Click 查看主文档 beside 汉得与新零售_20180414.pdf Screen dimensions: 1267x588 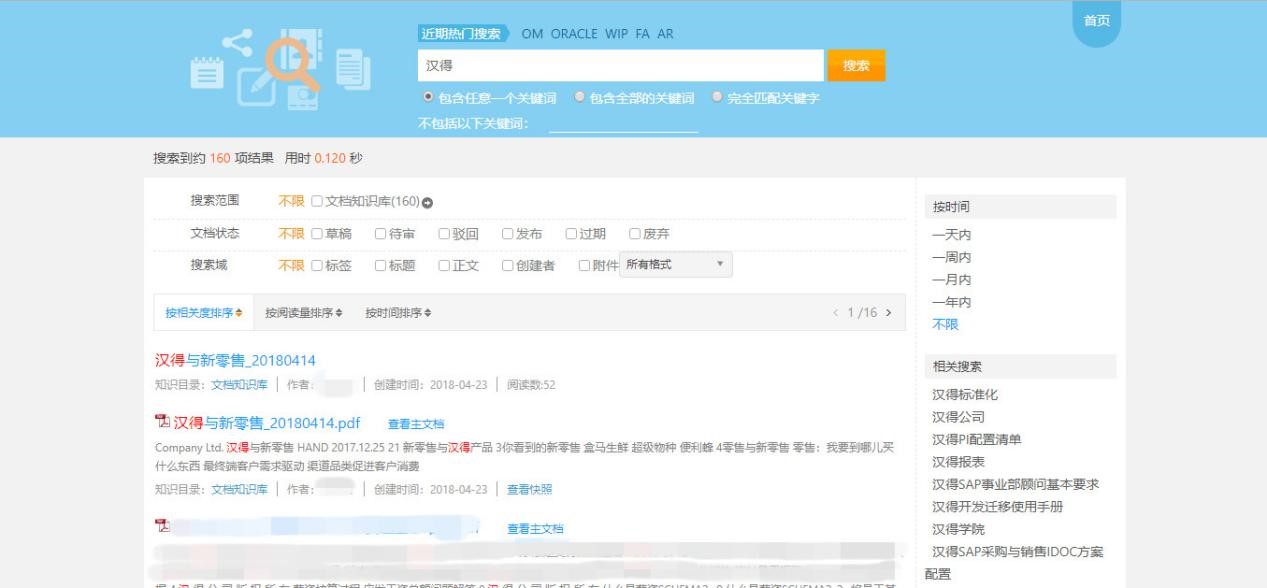[416, 424]
